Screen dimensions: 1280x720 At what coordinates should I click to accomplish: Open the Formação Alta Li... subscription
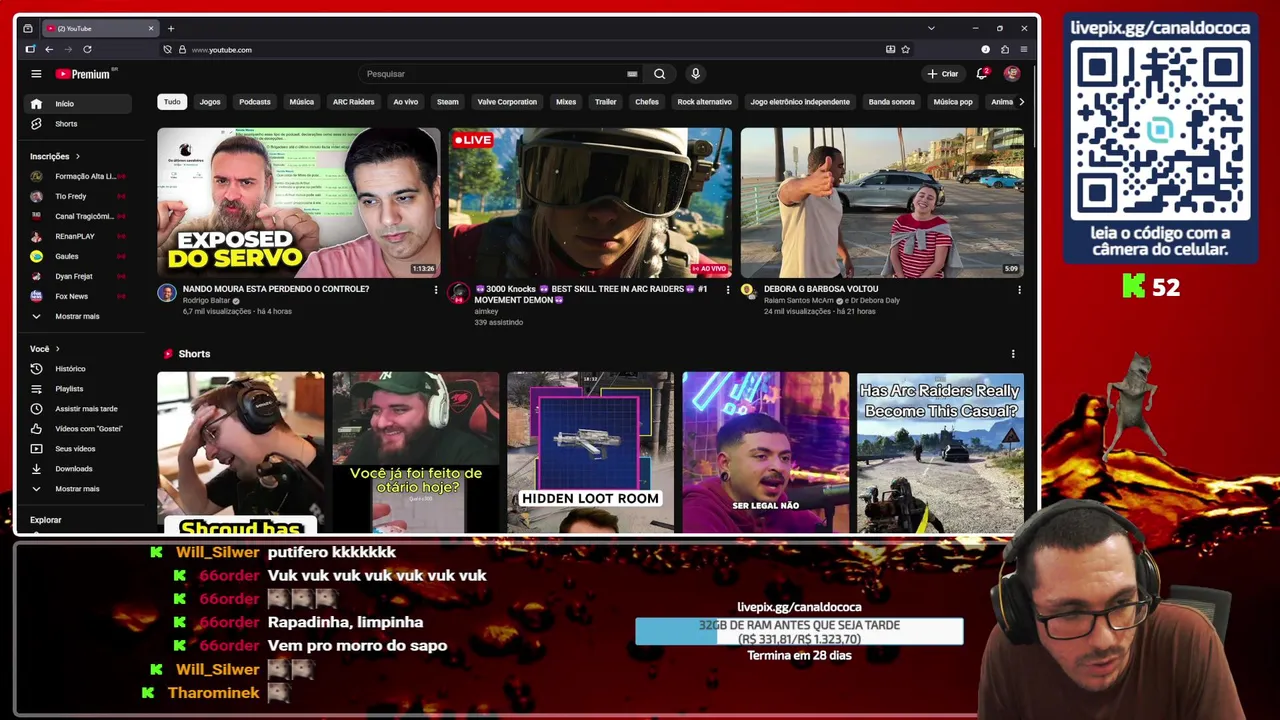point(78,177)
